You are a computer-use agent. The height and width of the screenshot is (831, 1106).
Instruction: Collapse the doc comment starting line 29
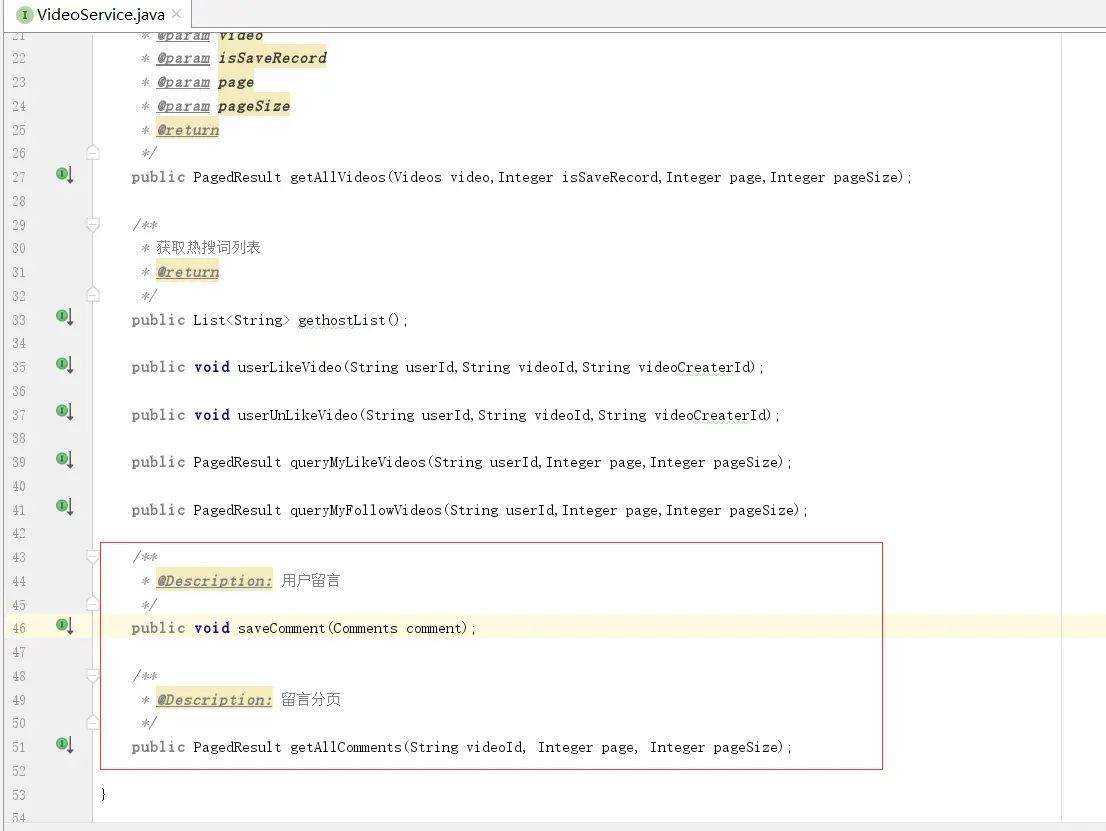pyautogui.click(x=92, y=225)
